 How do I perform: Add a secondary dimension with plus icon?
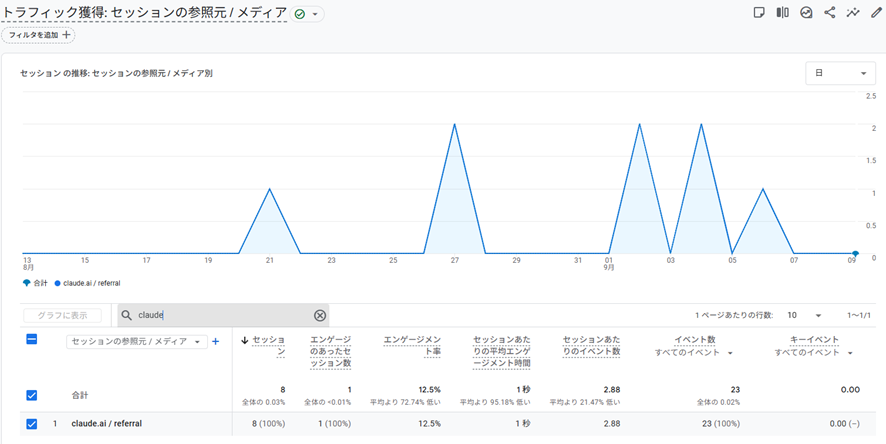pyautogui.click(x=215, y=342)
